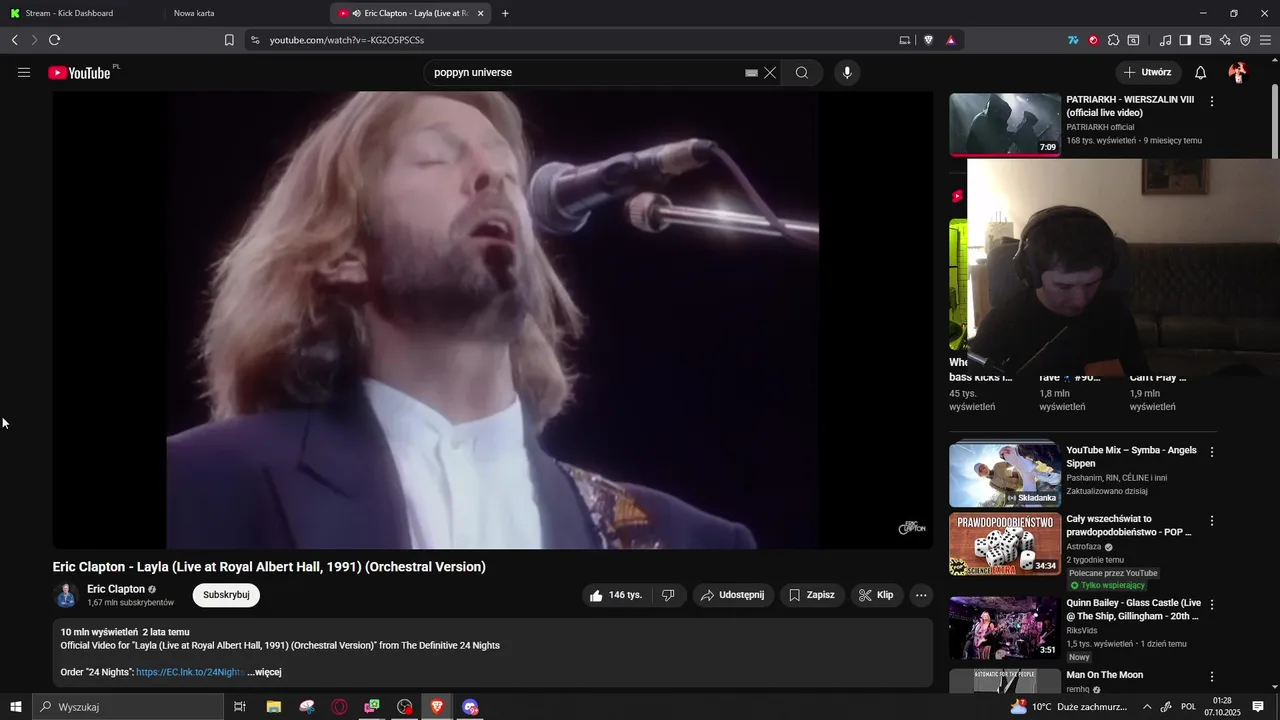
Task: Open OBS Studio from taskbar
Action: coord(405,707)
